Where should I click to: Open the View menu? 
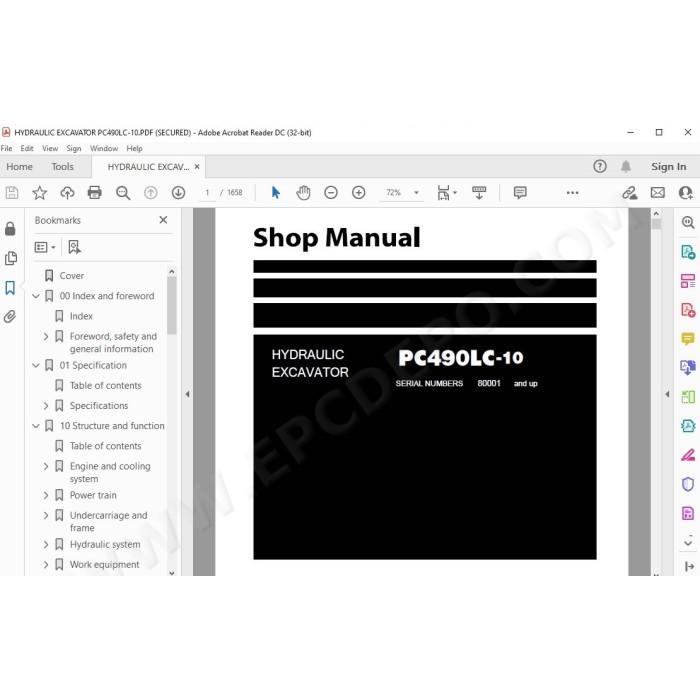(x=50, y=148)
